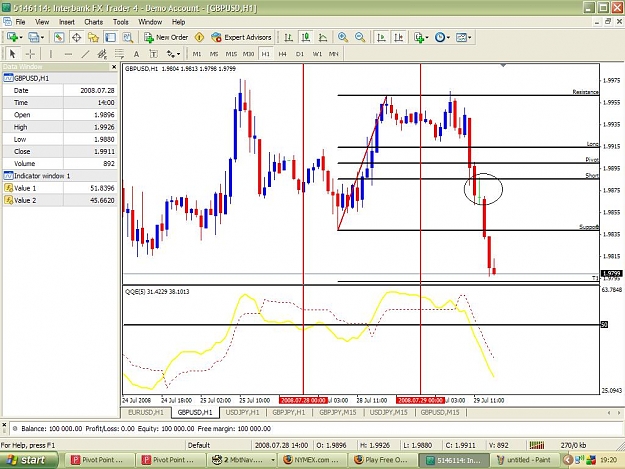The image size is (625, 469).
Task: Switch to the EURUSD,H1 chart tab
Action: 146,412
